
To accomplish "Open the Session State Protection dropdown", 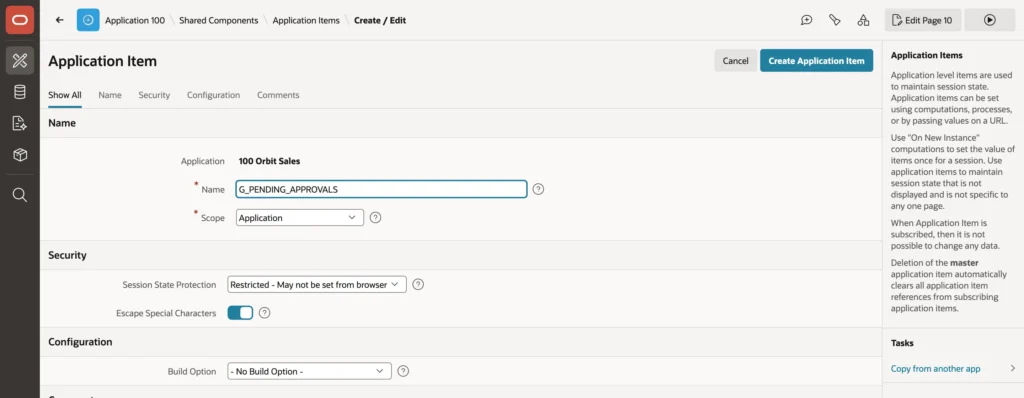I will tap(317, 284).
